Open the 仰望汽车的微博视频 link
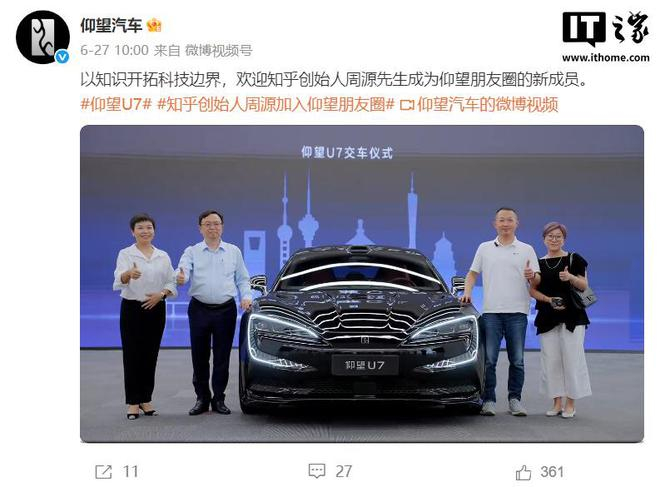 pyautogui.click(x=487, y=104)
